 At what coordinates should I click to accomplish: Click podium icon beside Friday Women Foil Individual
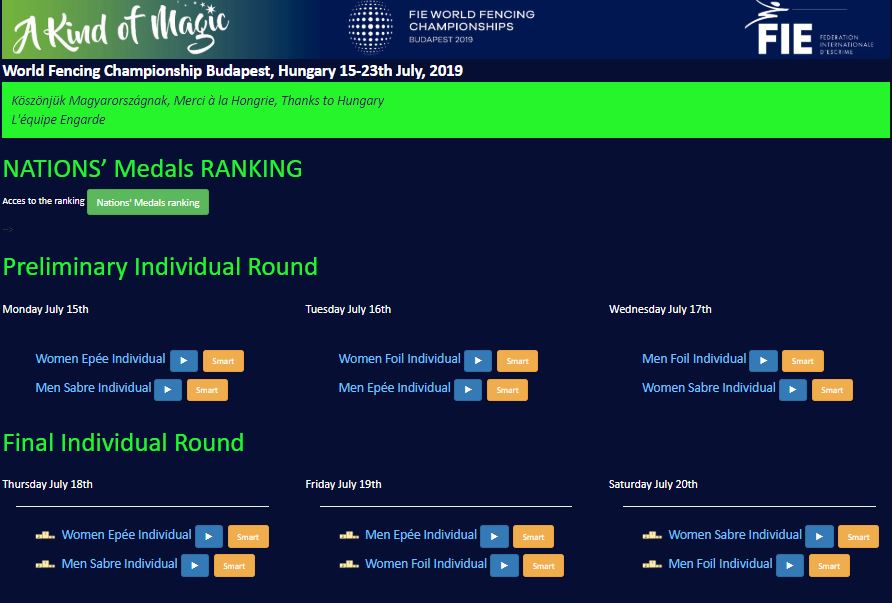click(x=349, y=564)
